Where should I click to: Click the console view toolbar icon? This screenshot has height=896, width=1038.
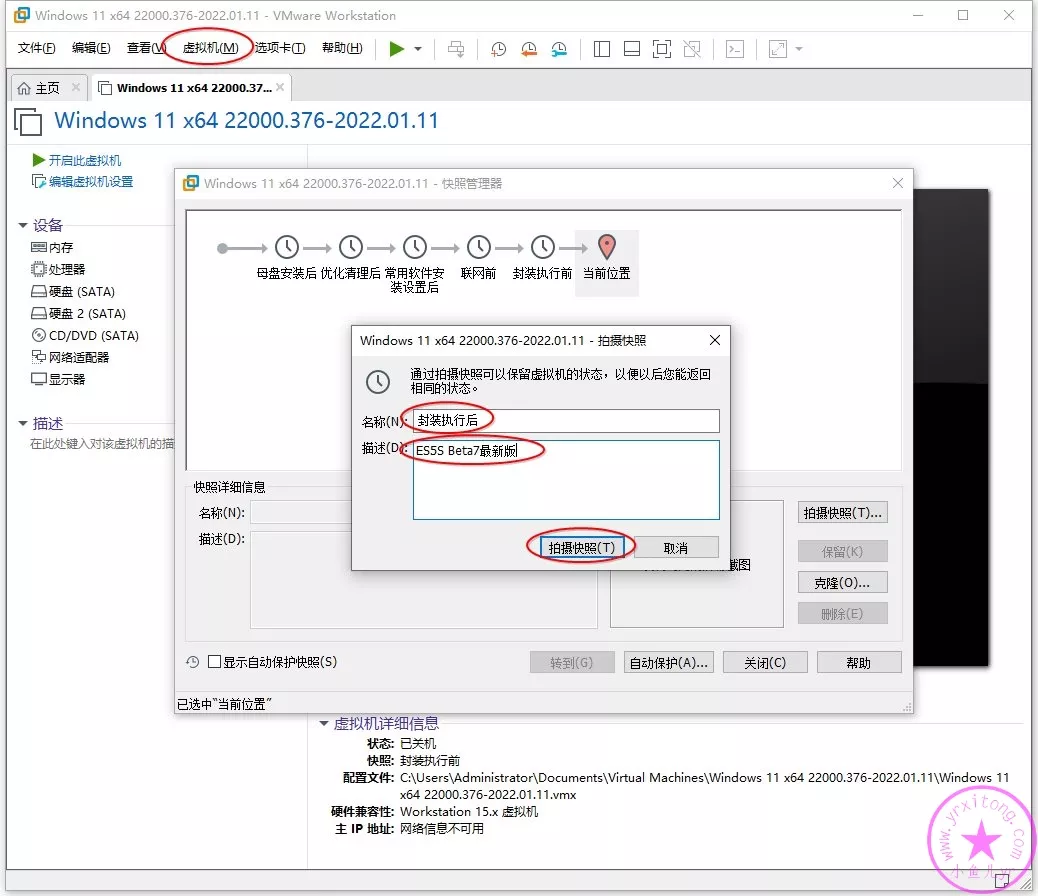(x=735, y=49)
